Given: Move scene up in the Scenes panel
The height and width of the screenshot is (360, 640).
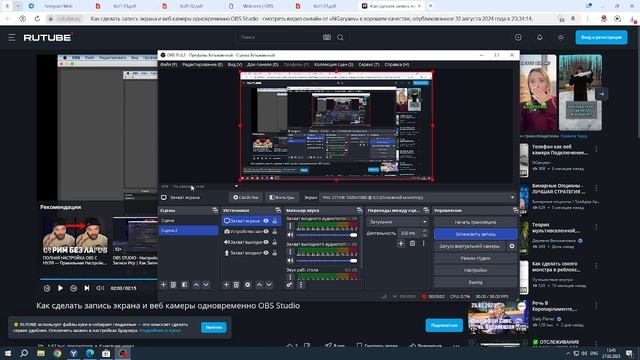Looking at the screenshot, I should pos(196,284).
